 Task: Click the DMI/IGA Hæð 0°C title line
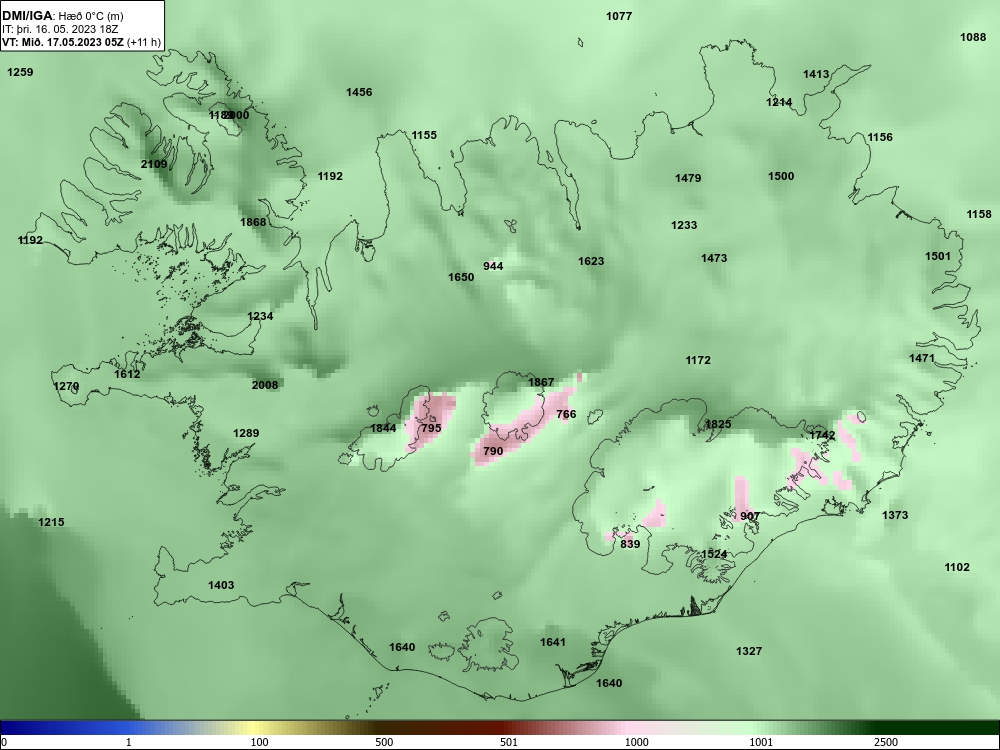[x=62, y=16]
